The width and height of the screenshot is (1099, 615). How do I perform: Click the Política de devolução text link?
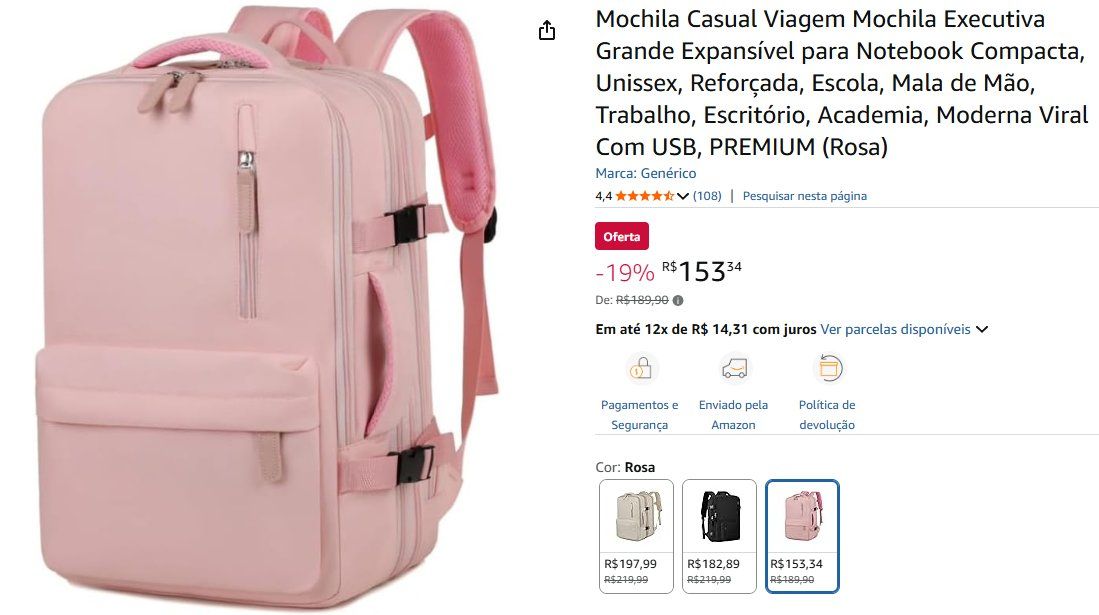click(827, 414)
